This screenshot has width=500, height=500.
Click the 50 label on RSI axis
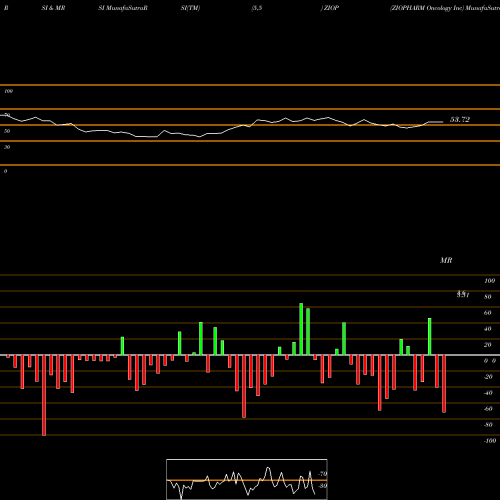(7, 131)
